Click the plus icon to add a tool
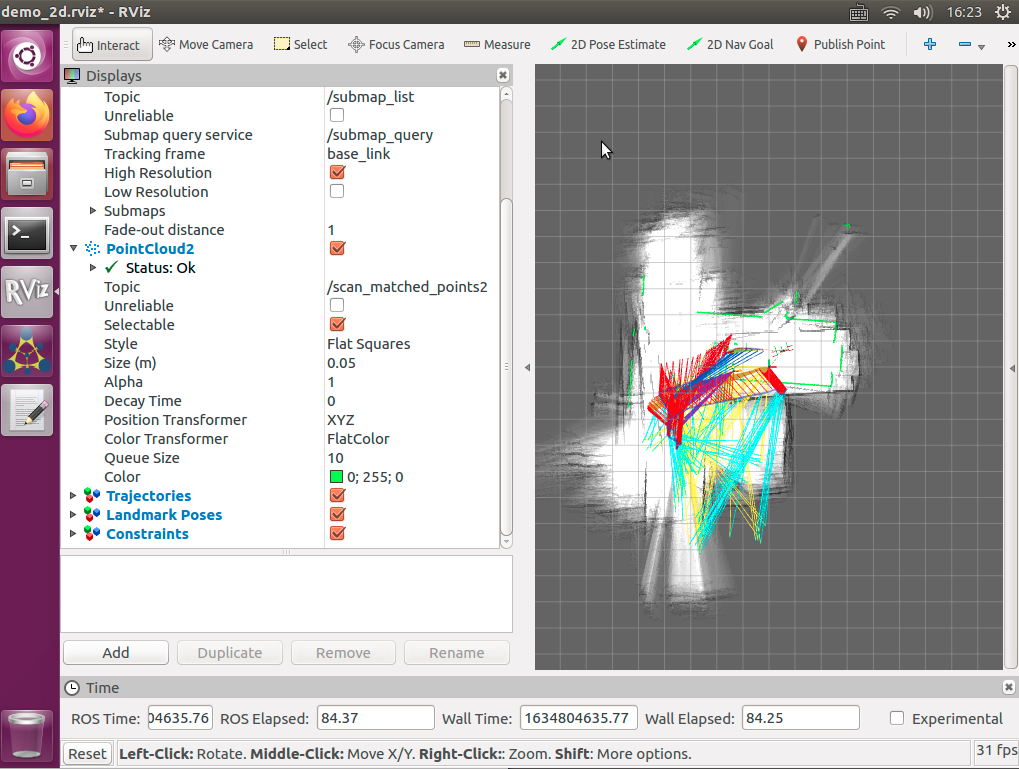 pyautogui.click(x=929, y=44)
